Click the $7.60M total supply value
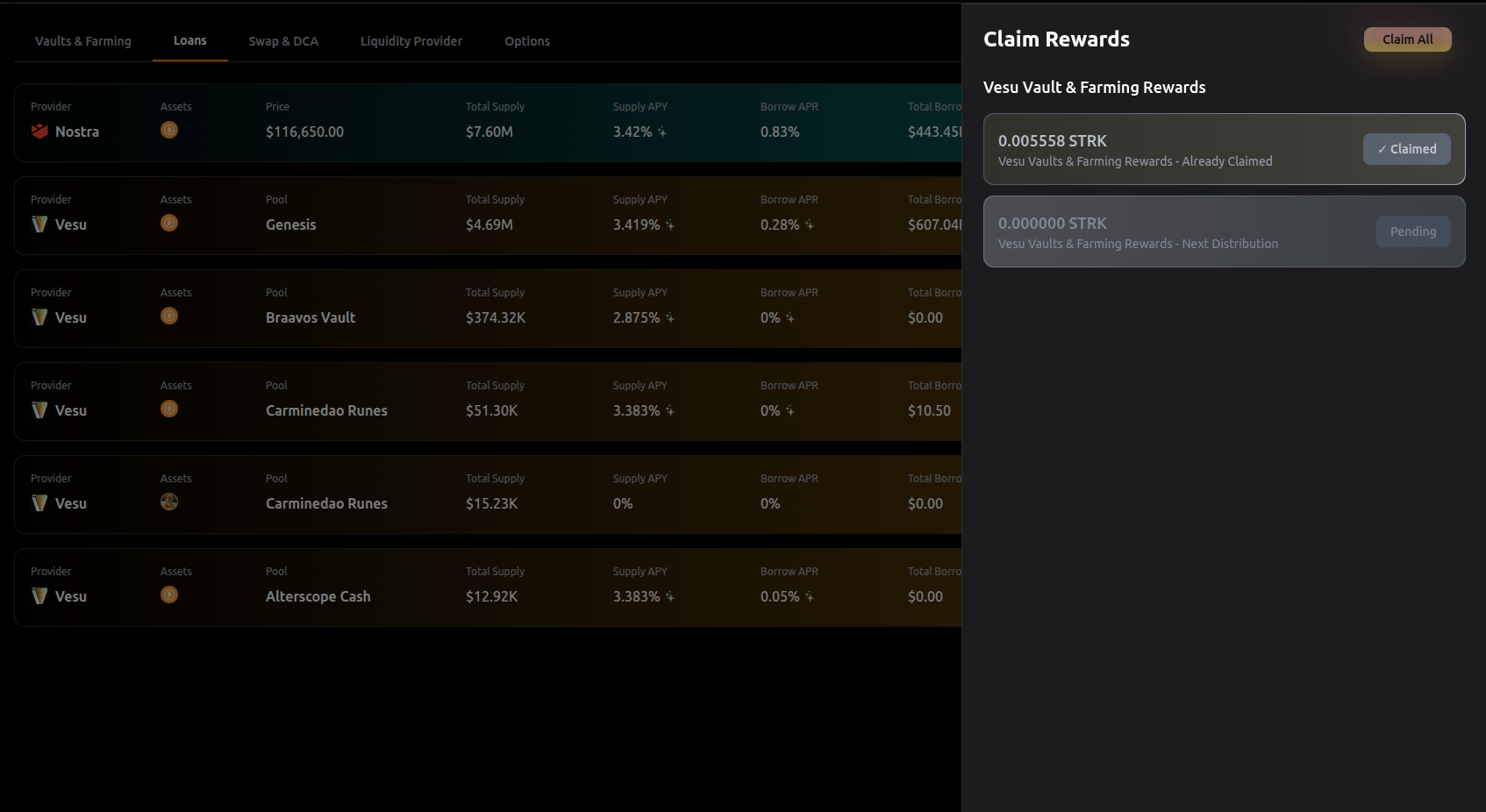Viewport: 1486px width, 812px height. (x=489, y=132)
